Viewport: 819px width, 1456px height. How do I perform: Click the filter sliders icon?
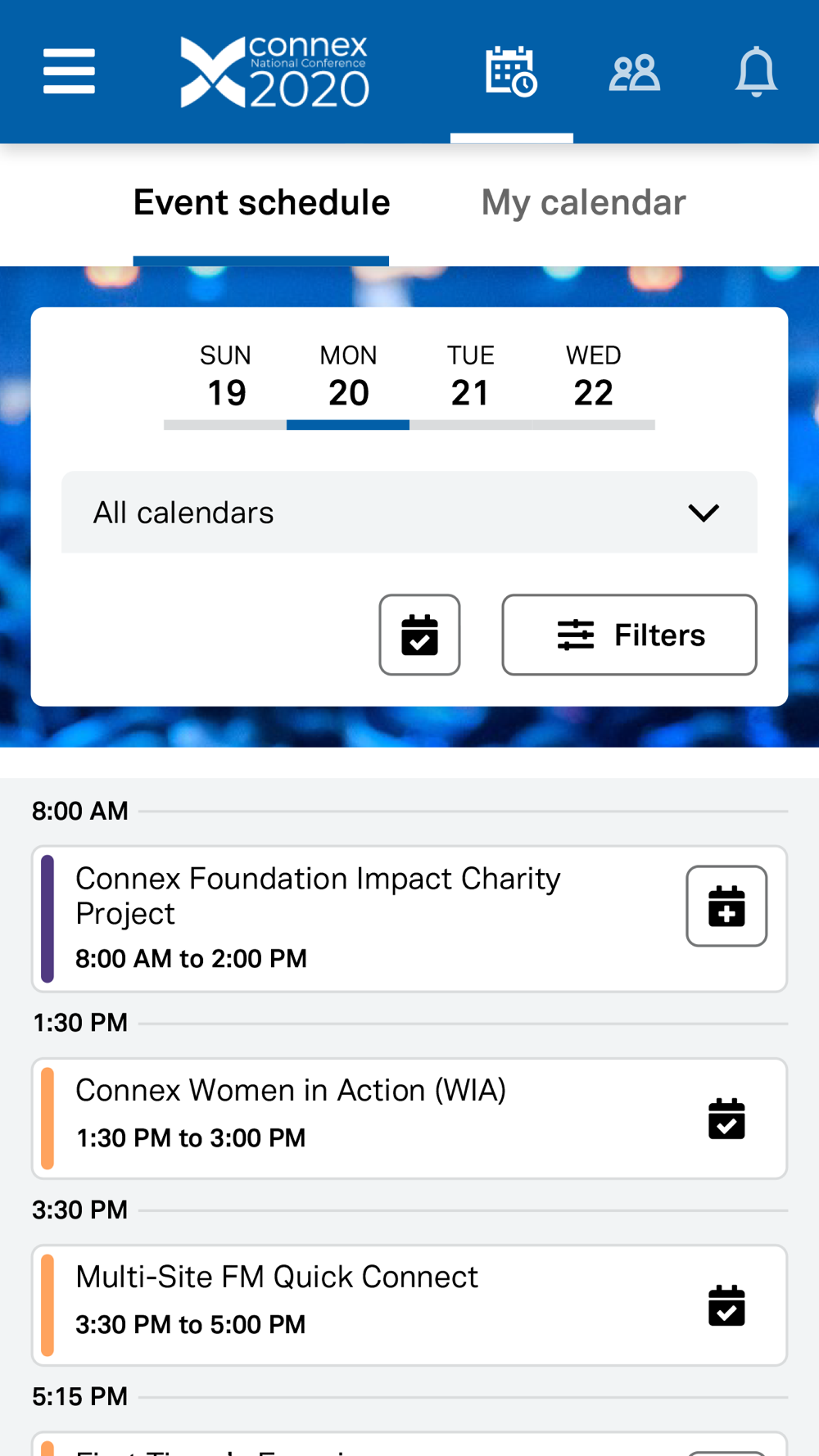click(576, 635)
